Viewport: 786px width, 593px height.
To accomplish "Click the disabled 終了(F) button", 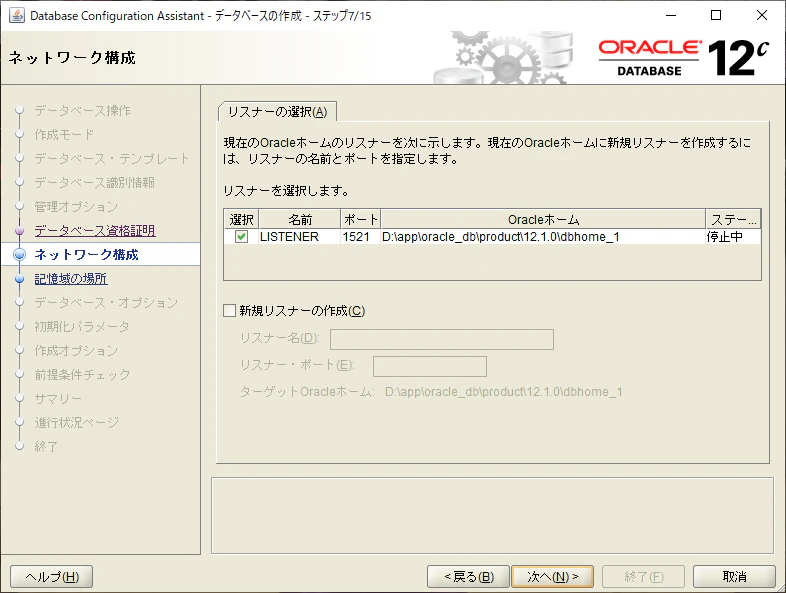I will 644,576.
